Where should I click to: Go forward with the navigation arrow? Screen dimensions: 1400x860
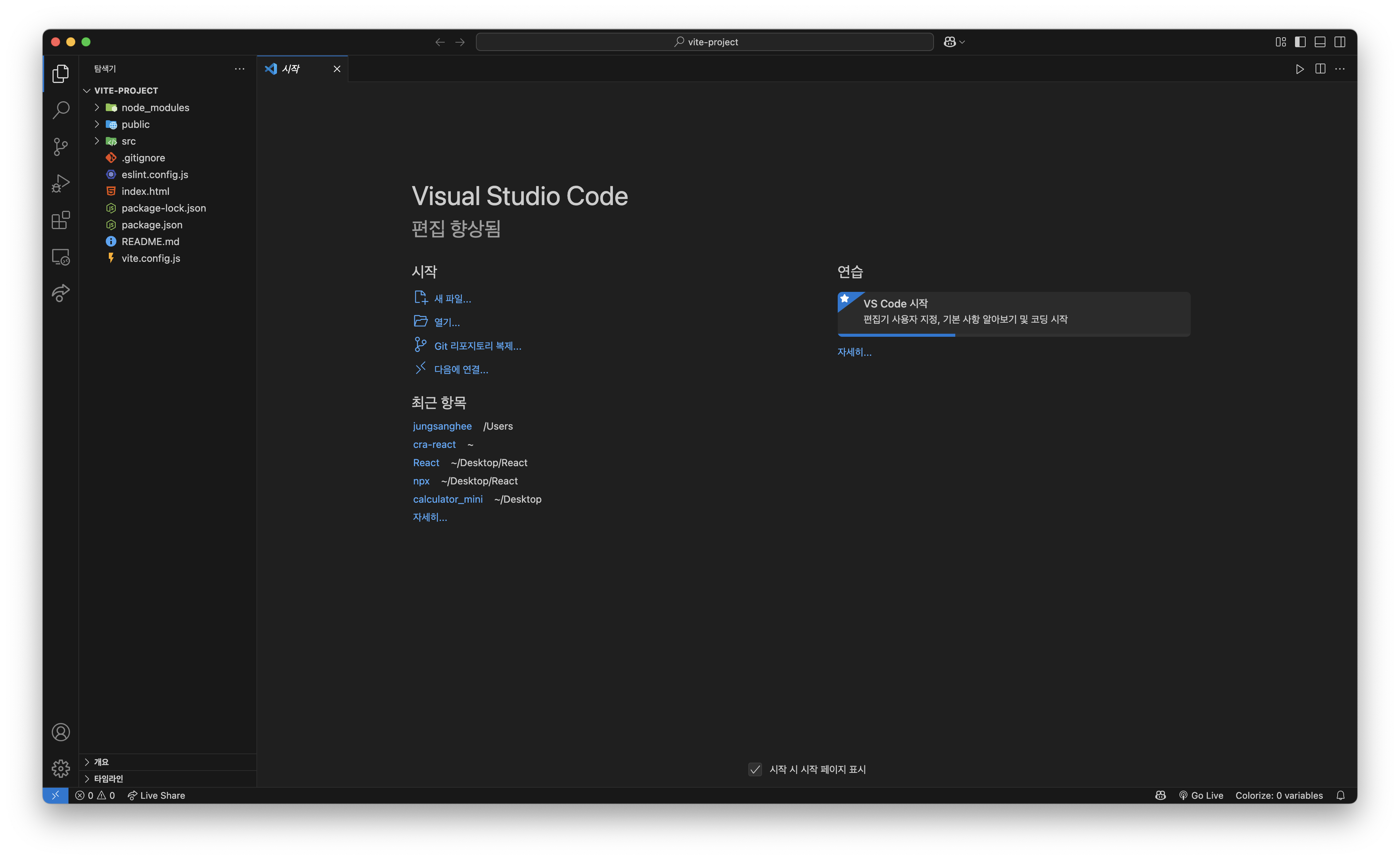460,42
